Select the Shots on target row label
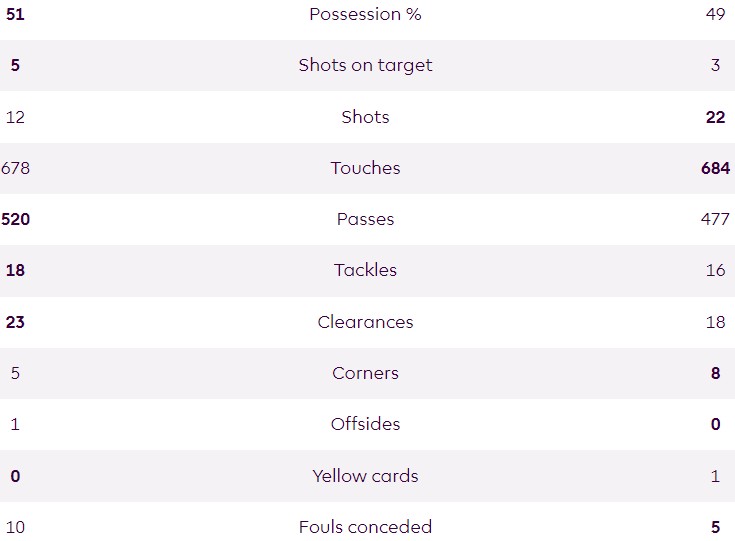The width and height of the screenshot is (735, 541). (x=365, y=65)
